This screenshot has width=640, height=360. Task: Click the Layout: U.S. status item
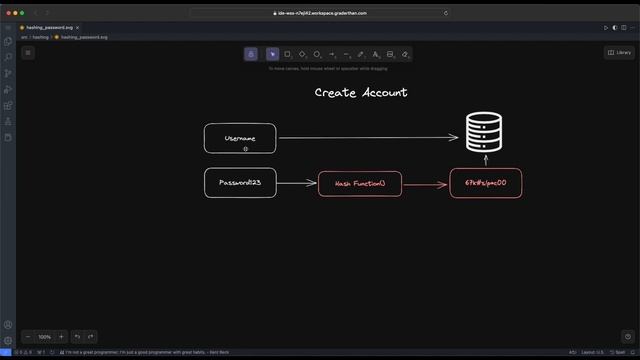(592, 352)
